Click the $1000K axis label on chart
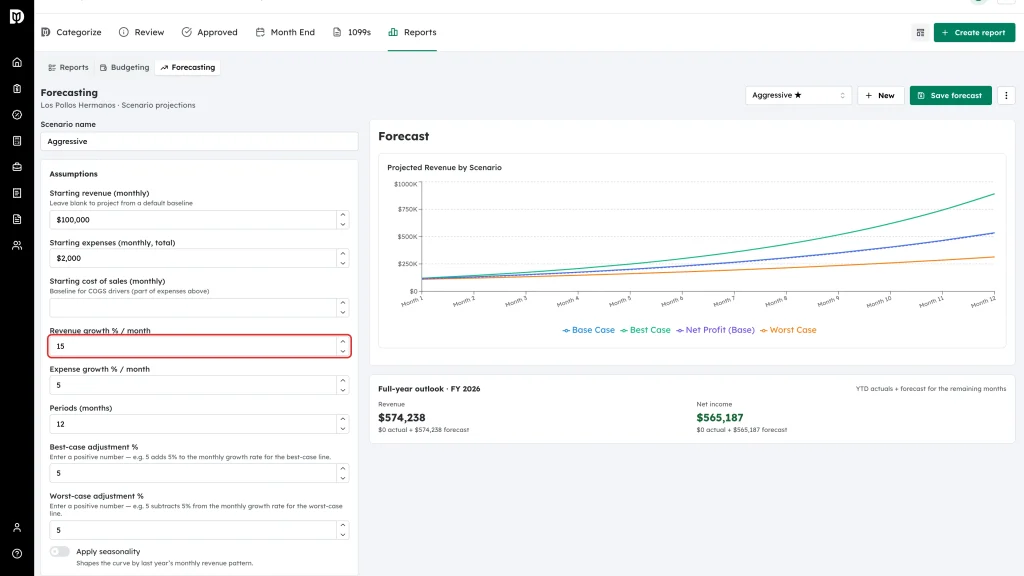The image size is (1024, 576). [x=406, y=184]
